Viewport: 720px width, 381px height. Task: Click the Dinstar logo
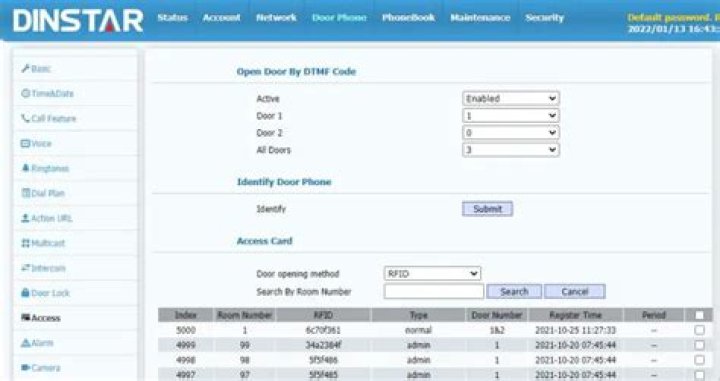78,21
